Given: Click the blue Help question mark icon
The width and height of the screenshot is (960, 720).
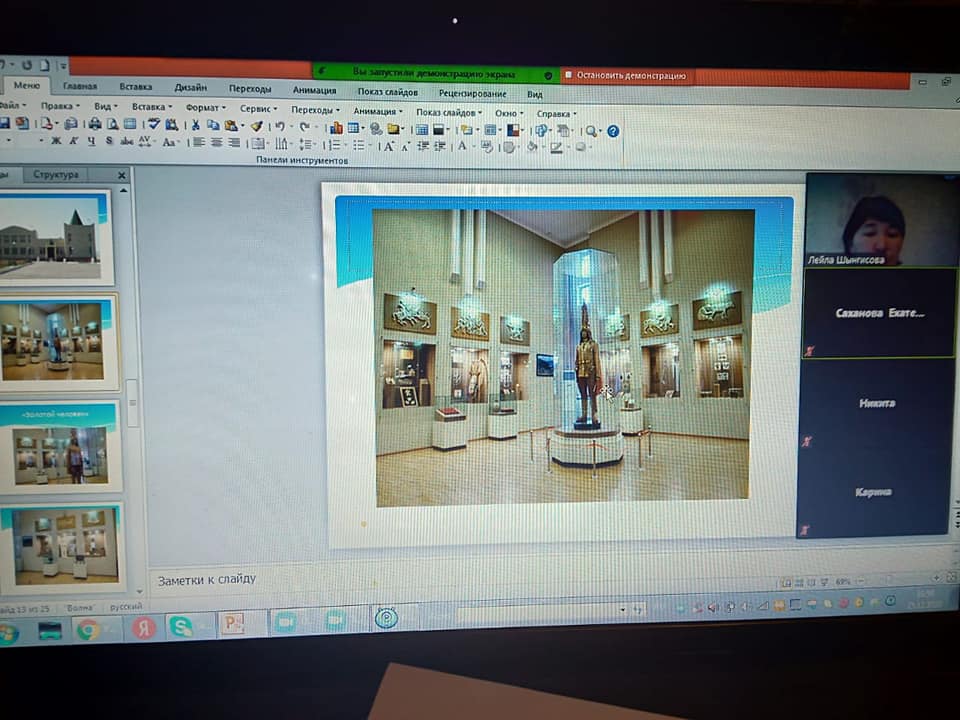Looking at the screenshot, I should (x=613, y=131).
